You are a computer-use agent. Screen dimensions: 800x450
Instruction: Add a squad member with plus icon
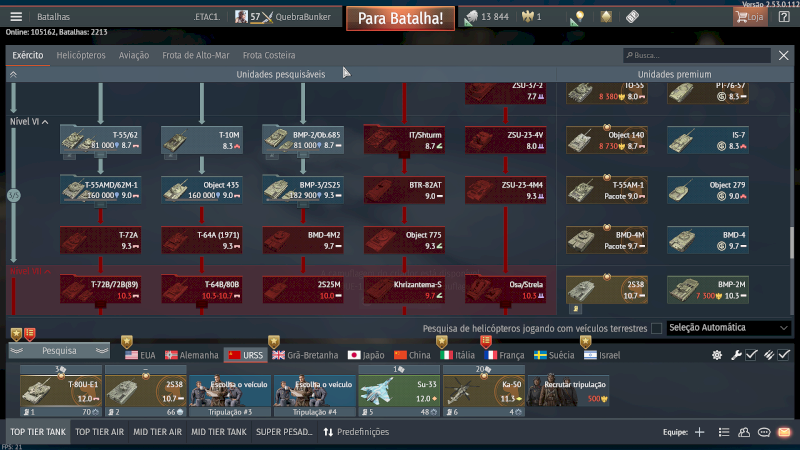coord(699,433)
